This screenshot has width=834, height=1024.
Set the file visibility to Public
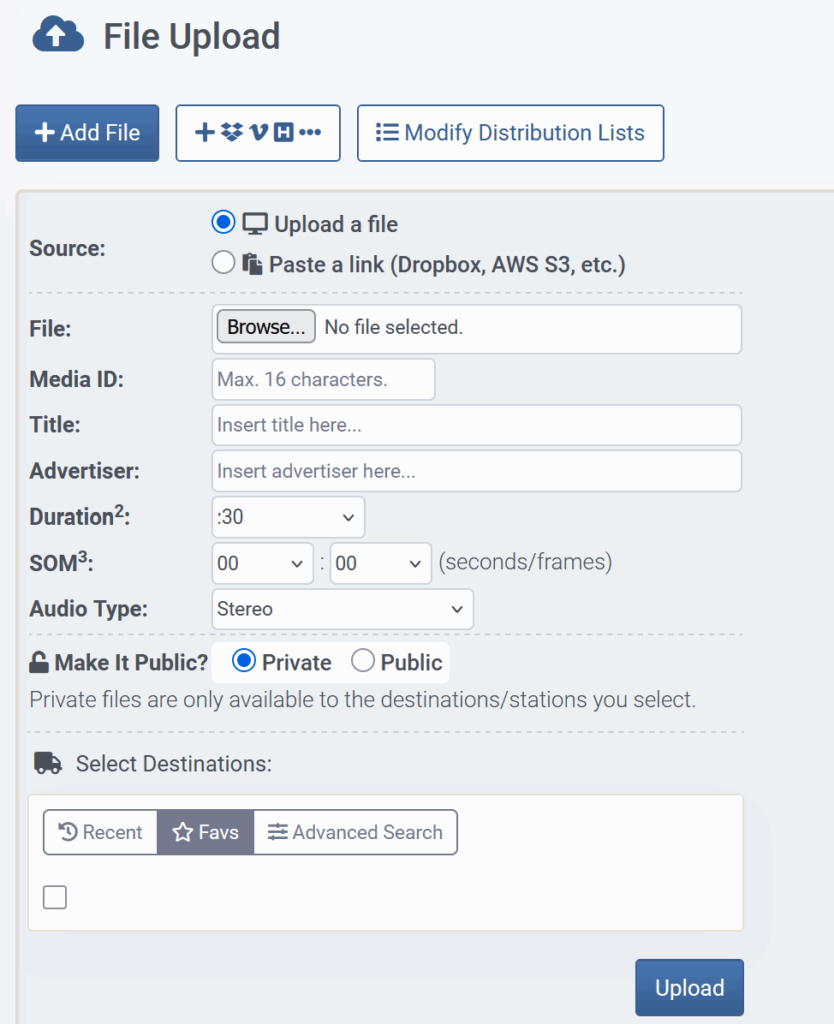coord(363,661)
